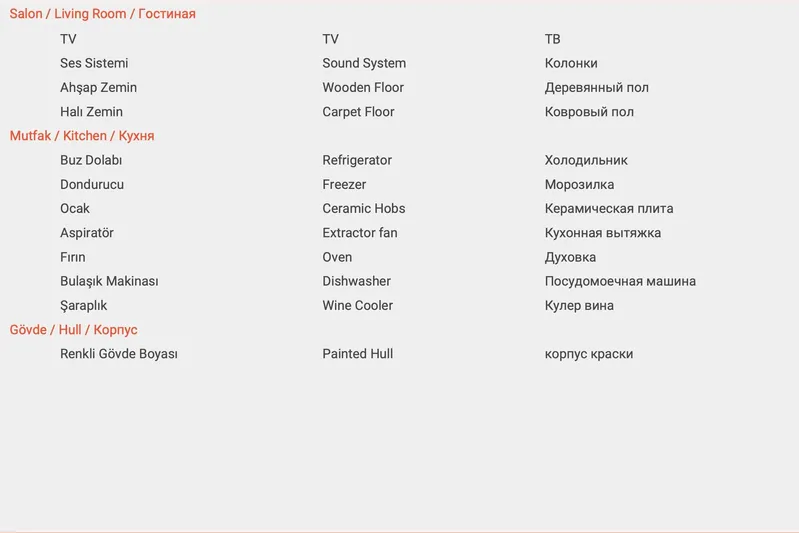Click the Painted Hull label

[357, 354]
